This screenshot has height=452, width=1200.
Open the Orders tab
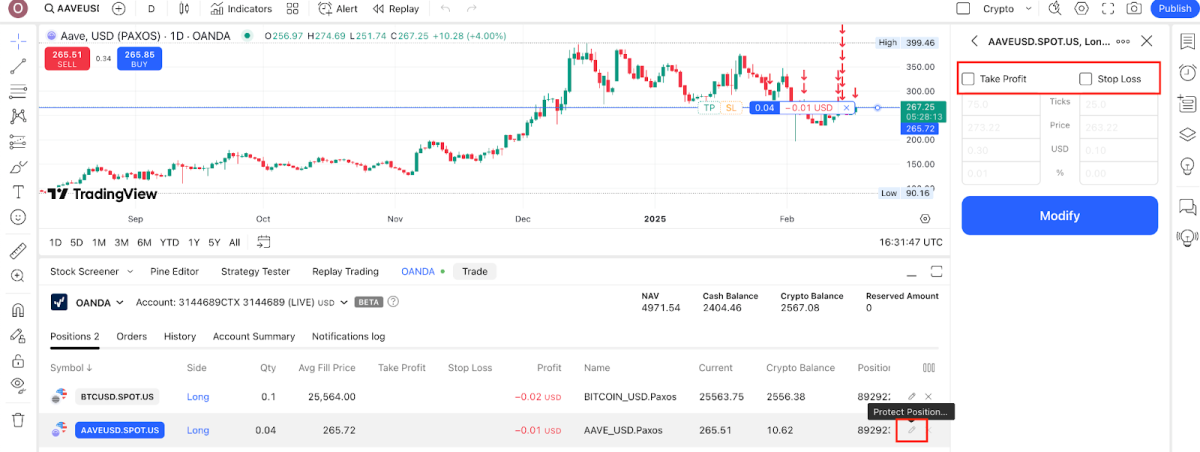(x=132, y=336)
